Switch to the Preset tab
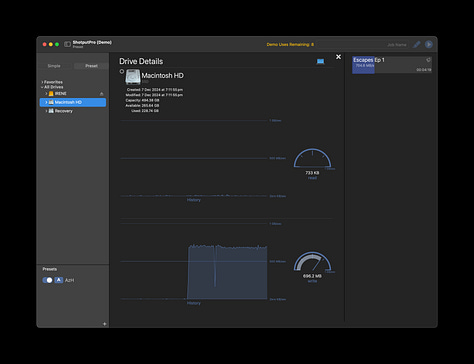This screenshot has height=364, width=474. [91, 66]
